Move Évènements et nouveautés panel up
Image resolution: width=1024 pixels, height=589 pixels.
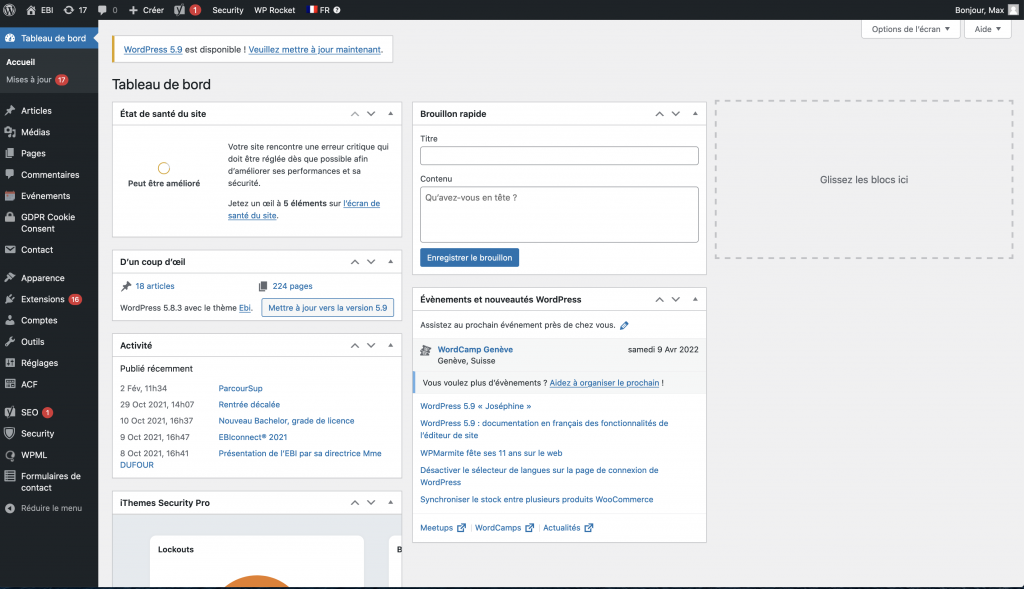click(x=660, y=299)
